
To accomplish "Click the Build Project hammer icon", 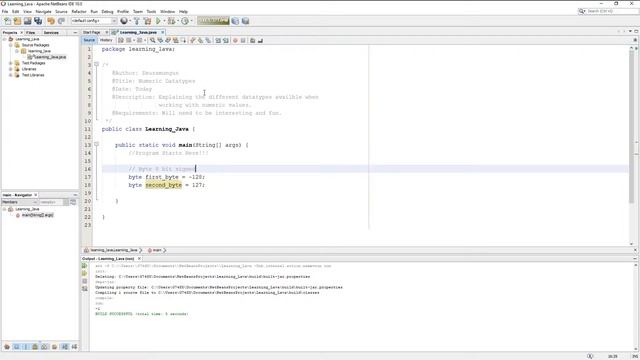I will [137, 21].
